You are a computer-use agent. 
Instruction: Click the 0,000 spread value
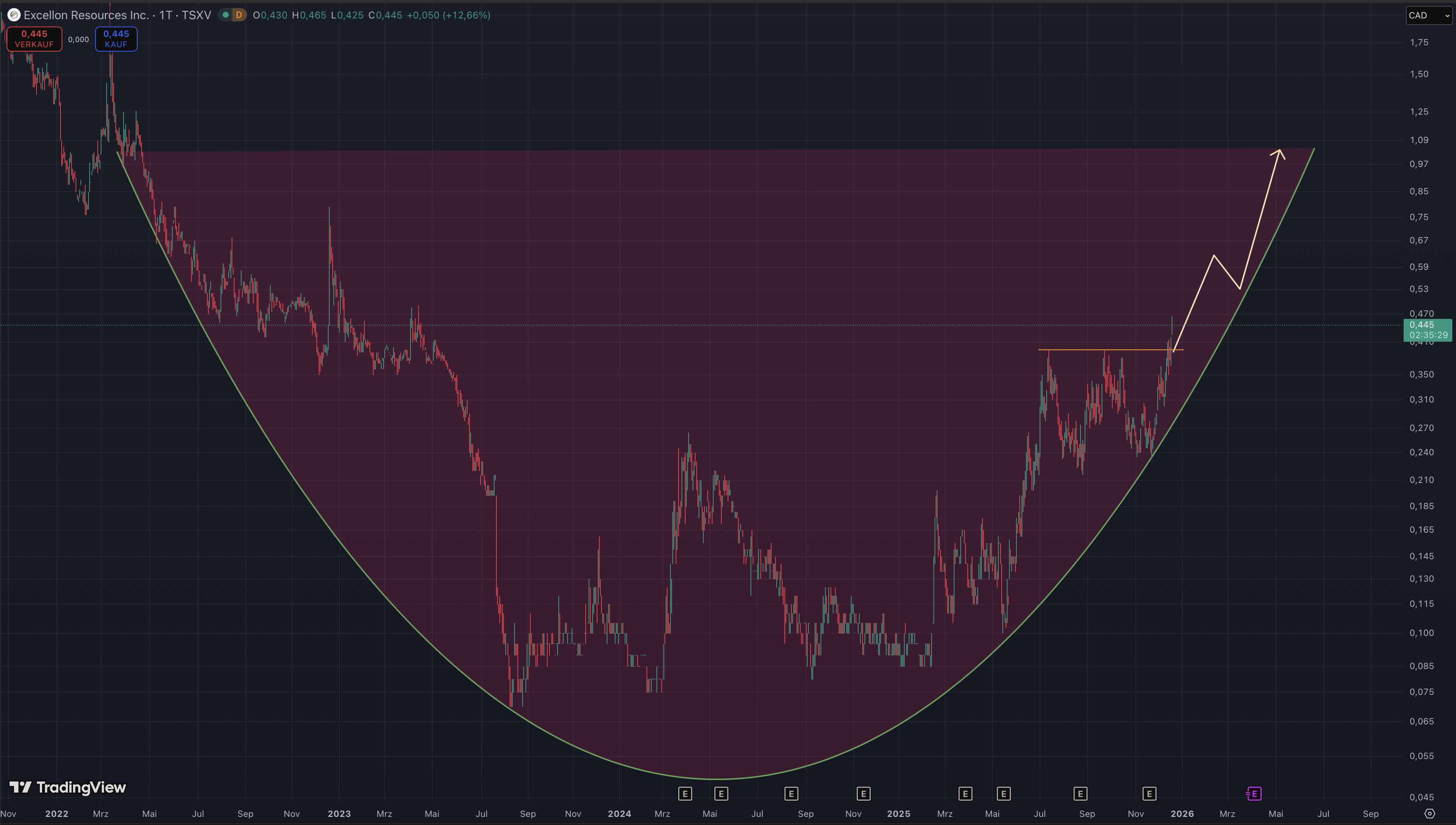pos(79,39)
